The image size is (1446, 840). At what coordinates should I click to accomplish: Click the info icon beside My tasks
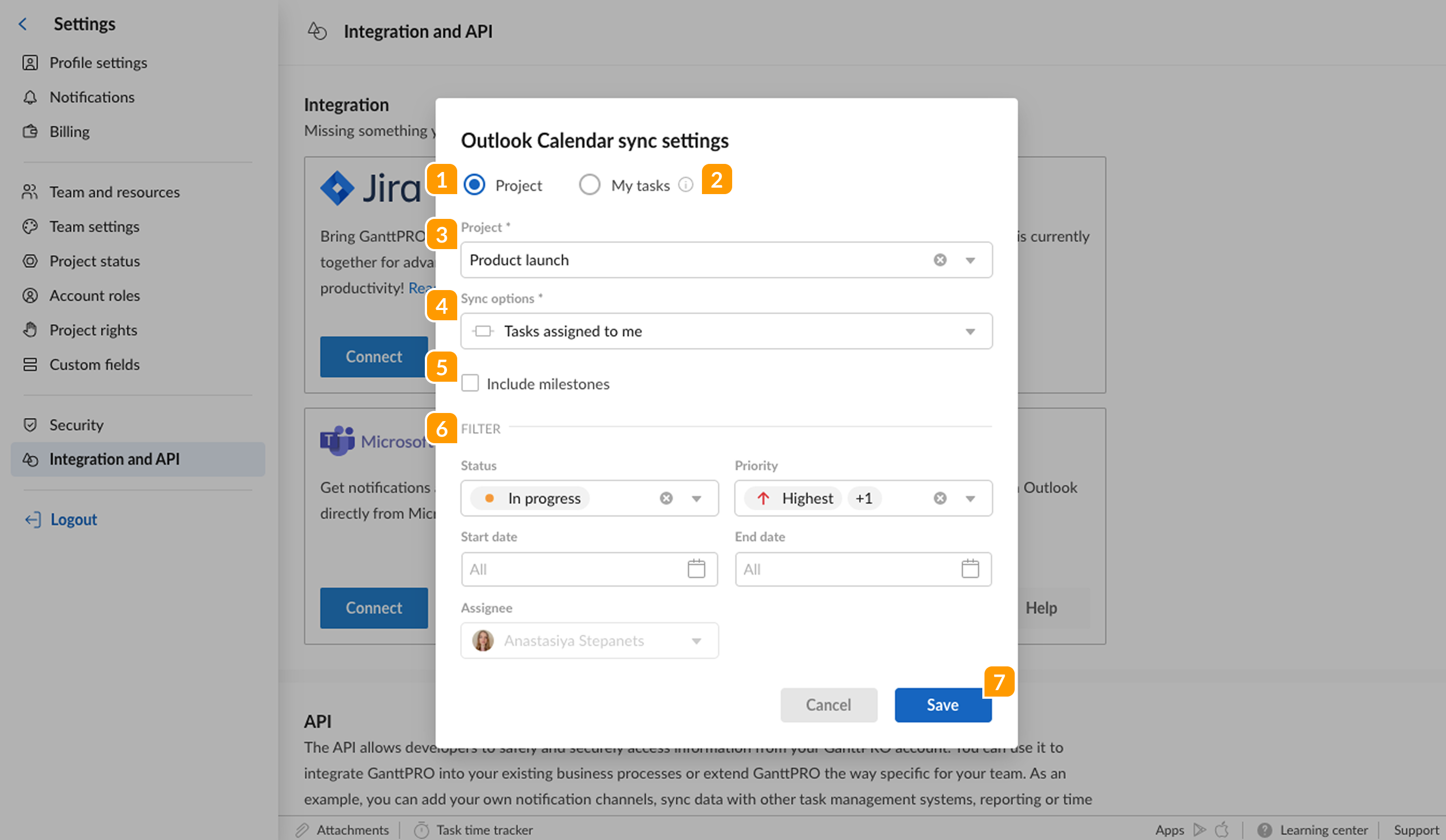click(686, 184)
